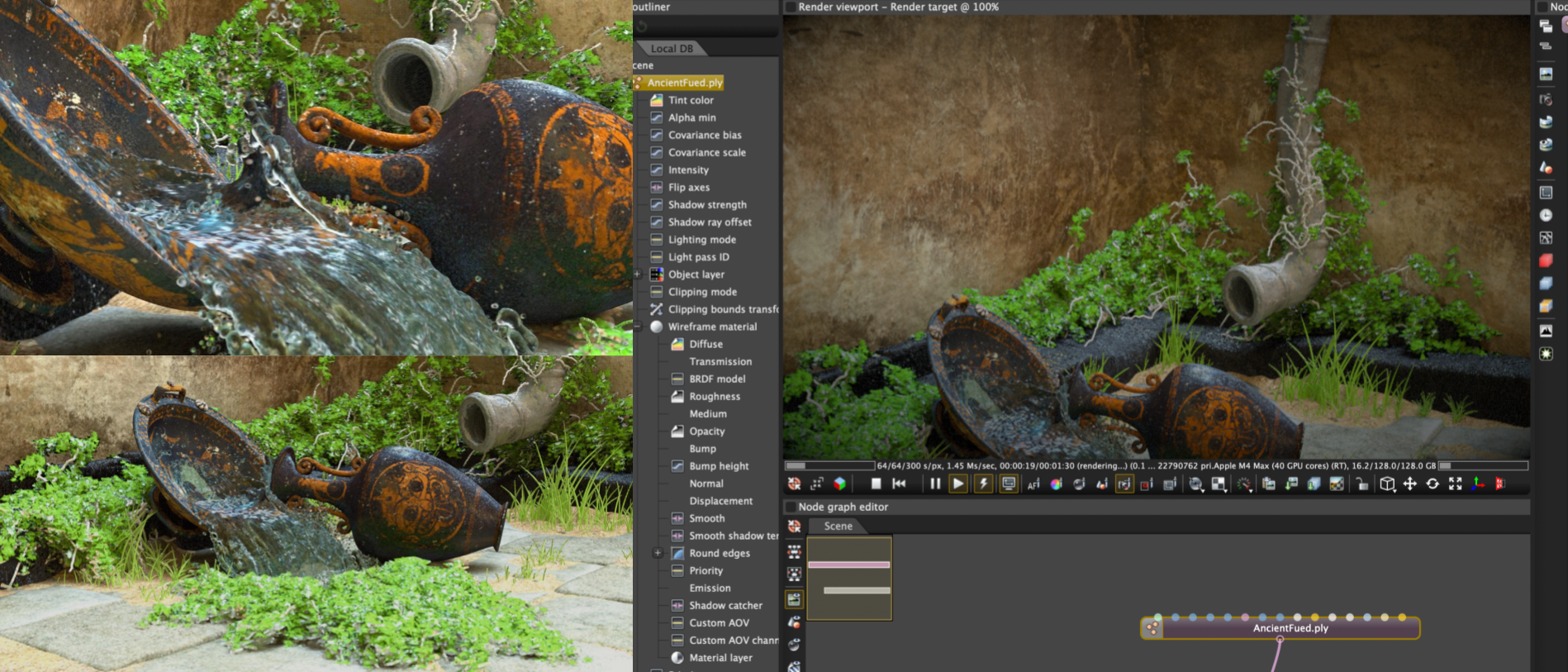Collapse the Wireframe material tree node
The width and height of the screenshot is (1568, 672).
(638, 326)
